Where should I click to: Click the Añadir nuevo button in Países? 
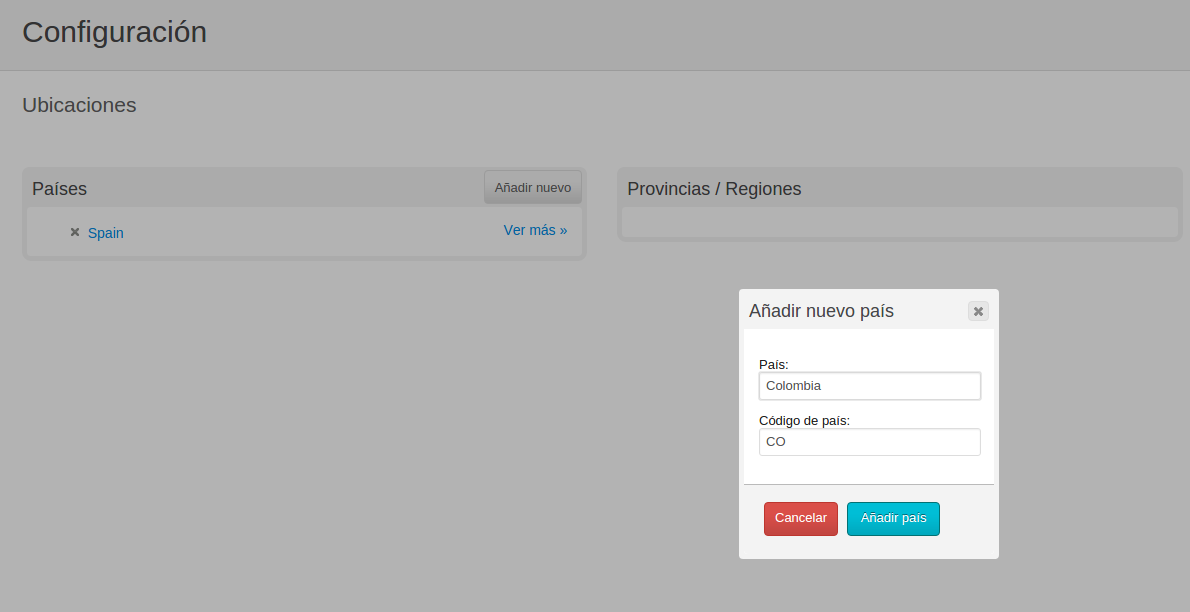click(533, 188)
